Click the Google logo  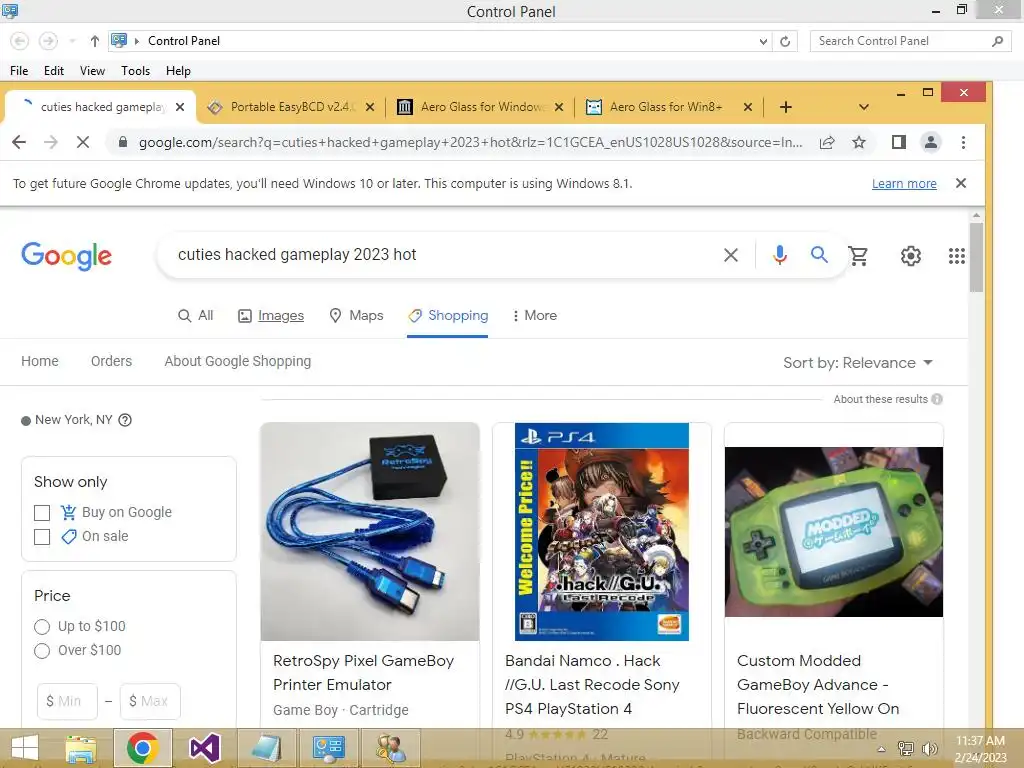[66, 255]
